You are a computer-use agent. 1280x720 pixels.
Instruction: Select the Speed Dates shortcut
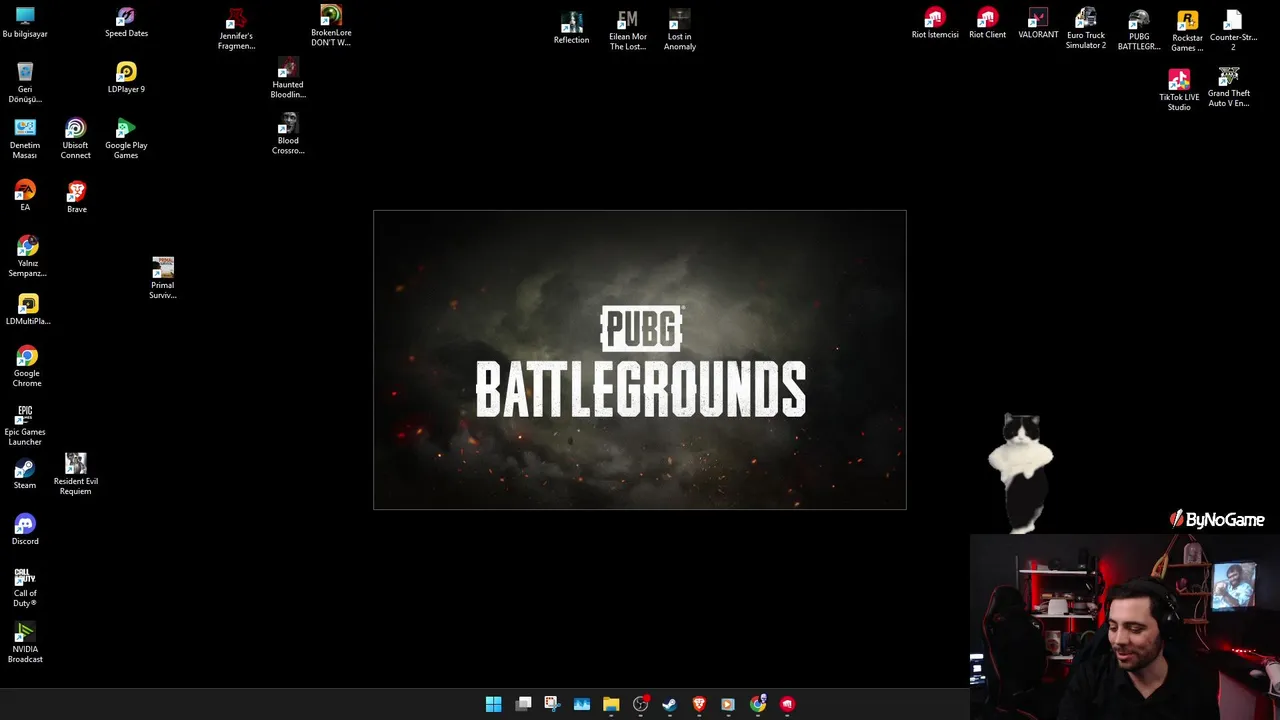(126, 22)
